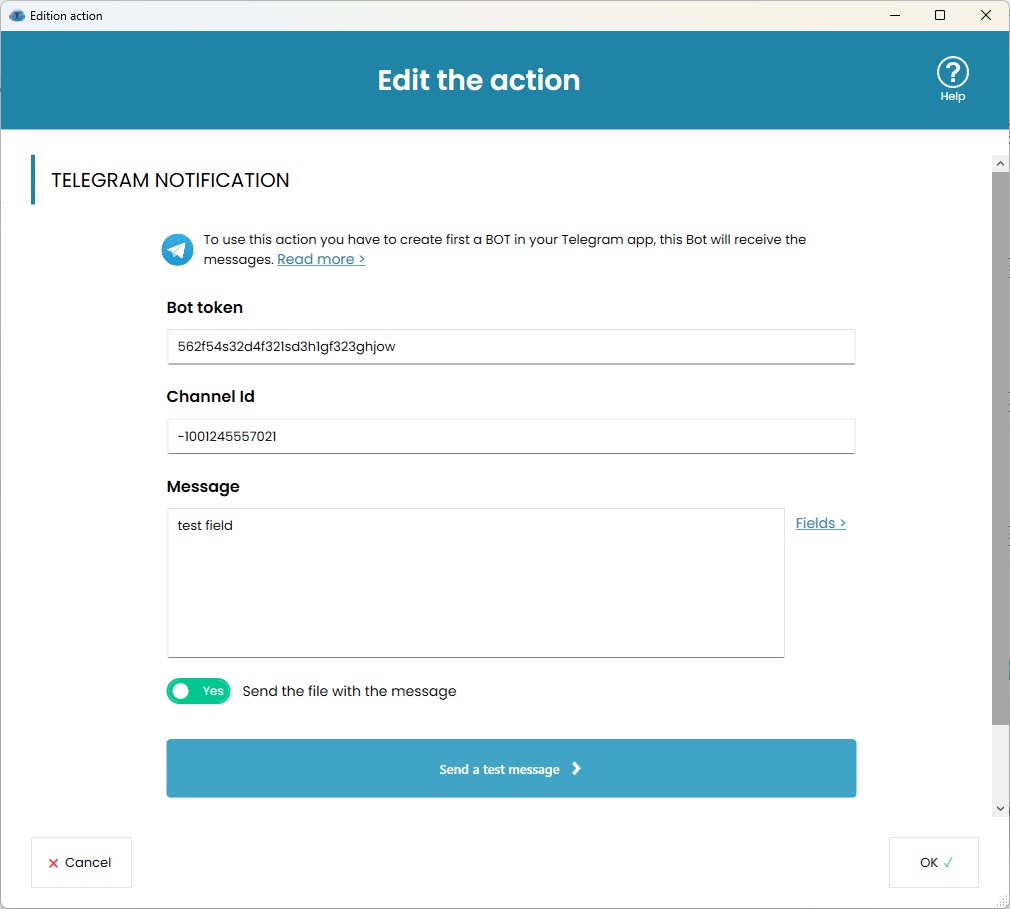Image resolution: width=1010 pixels, height=909 pixels.
Task: Click the Bot token label
Action: tap(205, 307)
